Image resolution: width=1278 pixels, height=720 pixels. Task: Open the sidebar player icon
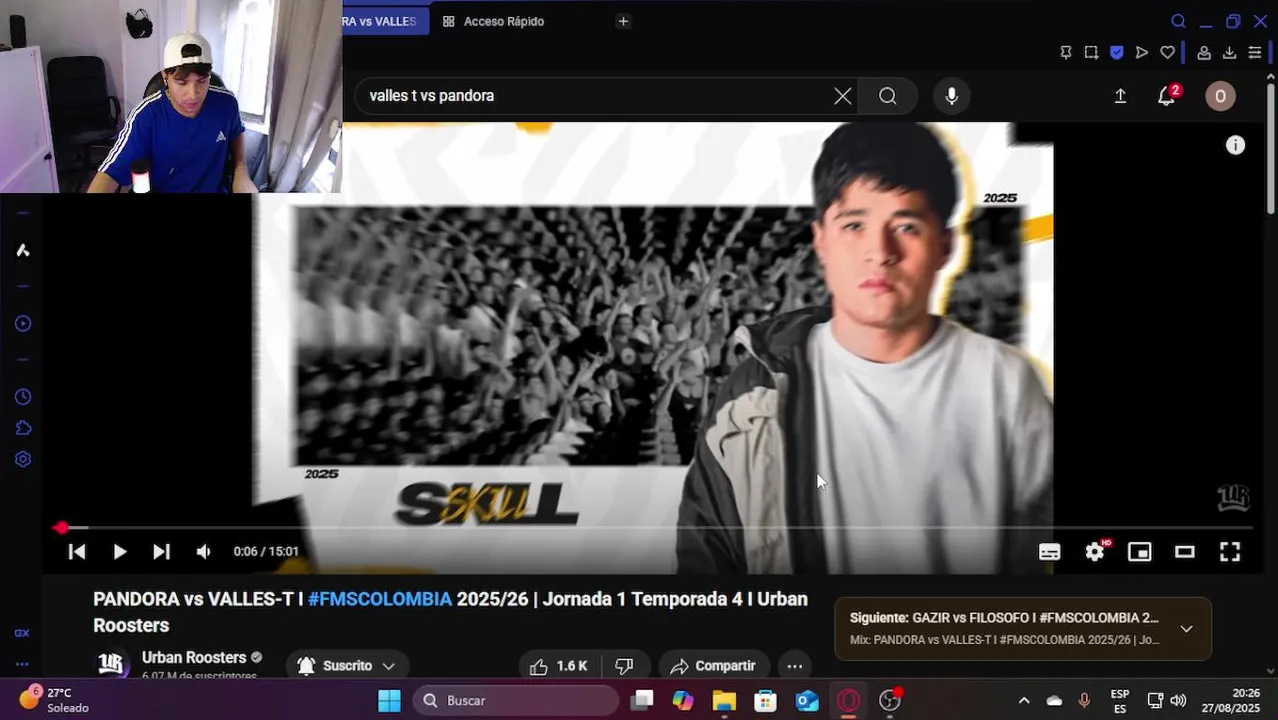tap(23, 323)
